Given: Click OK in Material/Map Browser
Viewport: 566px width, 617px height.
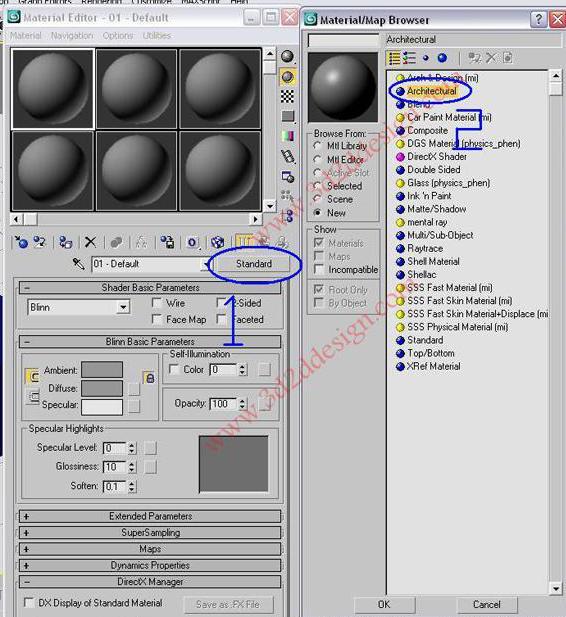Looking at the screenshot, I should (384, 604).
